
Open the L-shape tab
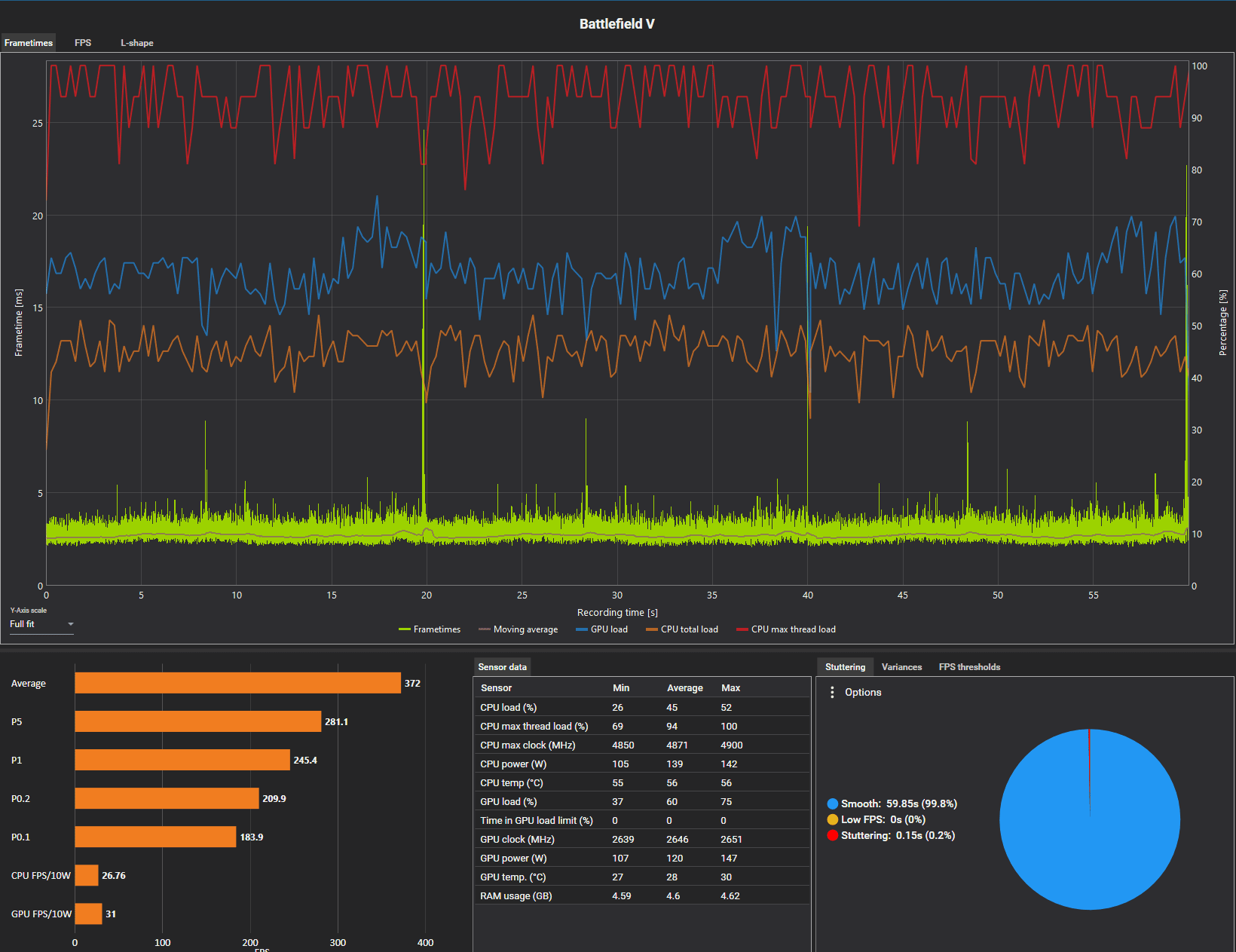pyautogui.click(x=137, y=43)
